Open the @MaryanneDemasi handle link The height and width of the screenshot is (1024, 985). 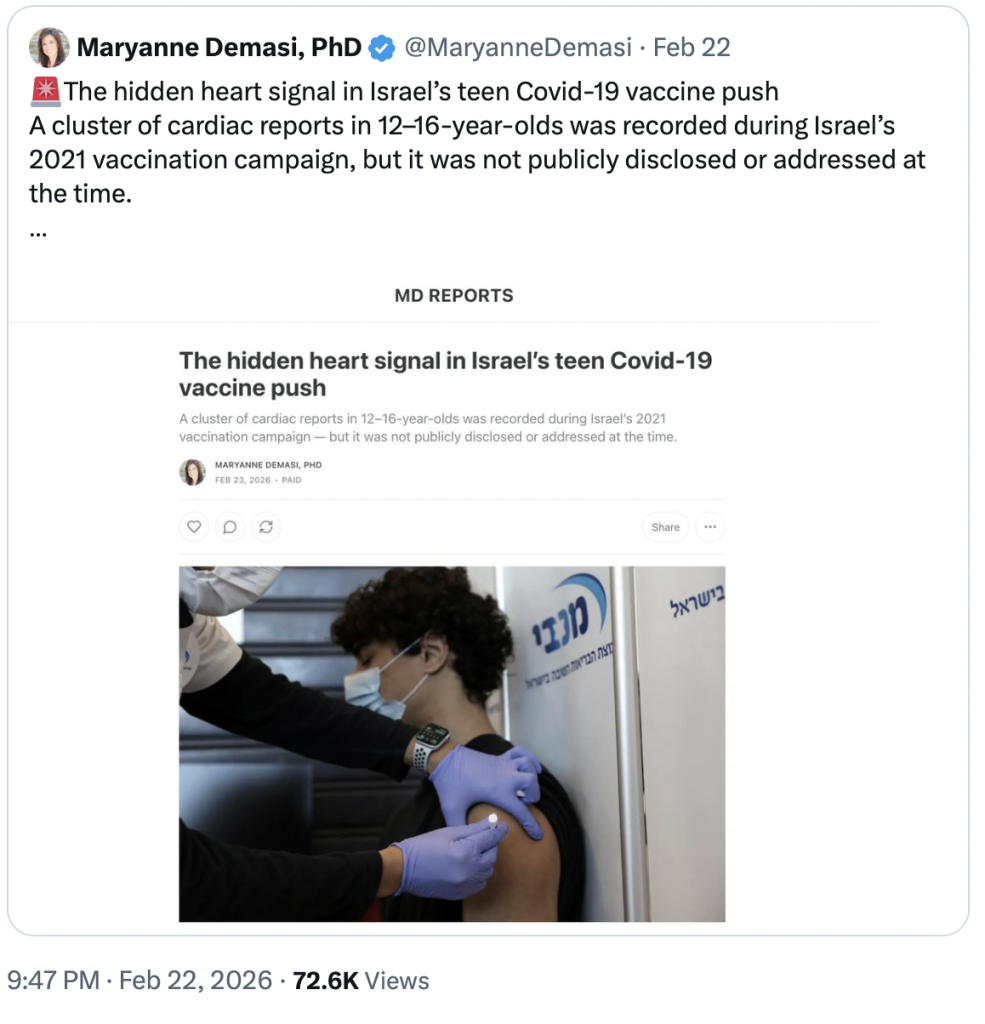point(517,47)
